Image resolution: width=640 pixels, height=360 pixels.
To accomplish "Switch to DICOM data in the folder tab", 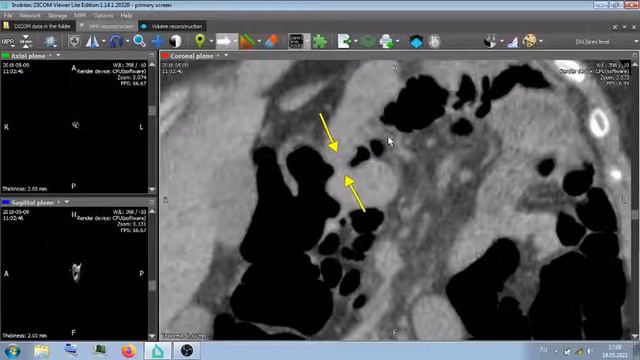I will point(38,26).
